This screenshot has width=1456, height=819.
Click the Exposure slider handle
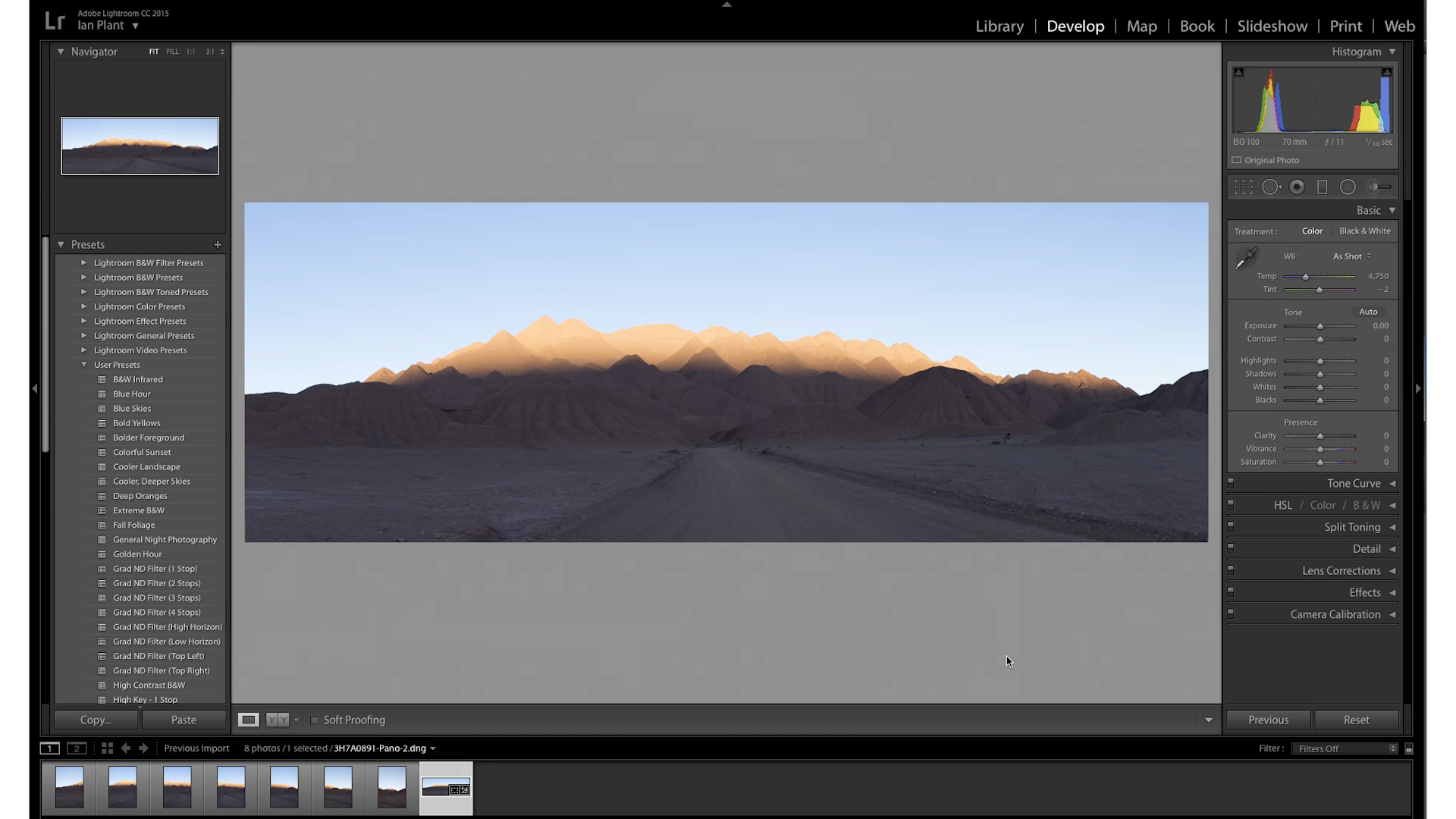(1319, 327)
